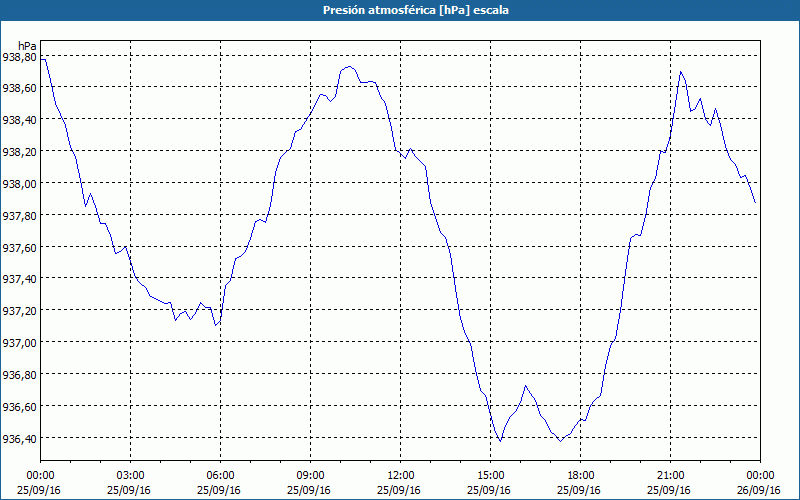The image size is (800, 500).
Task: Select the 25/09/16 date beneath 12:00
Action: tap(399, 490)
